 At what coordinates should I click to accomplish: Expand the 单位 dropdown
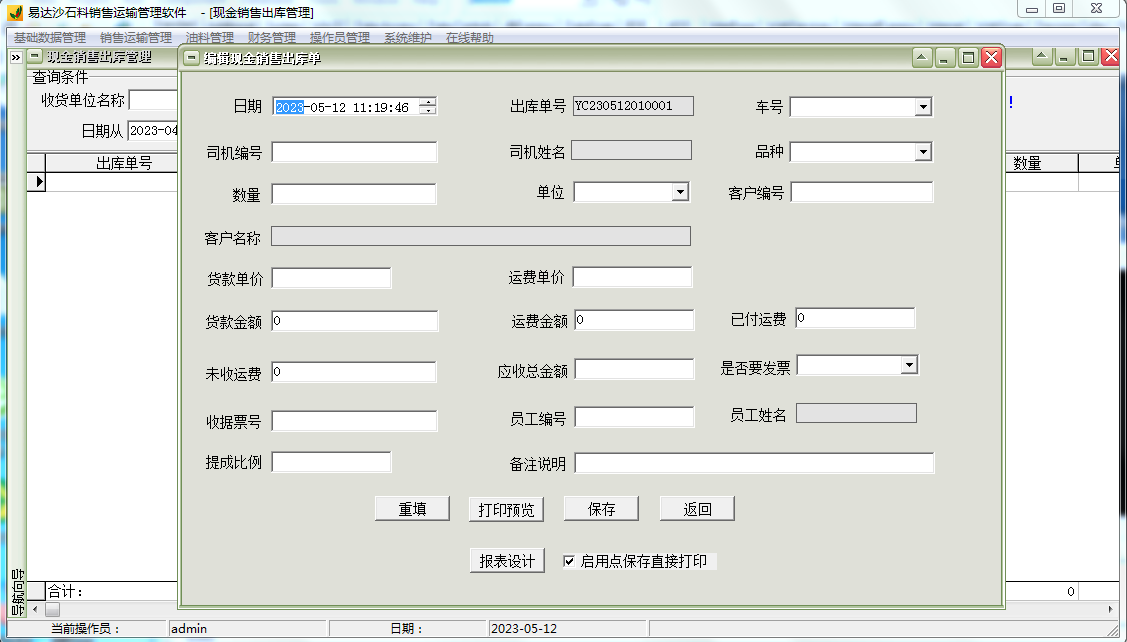pos(680,192)
